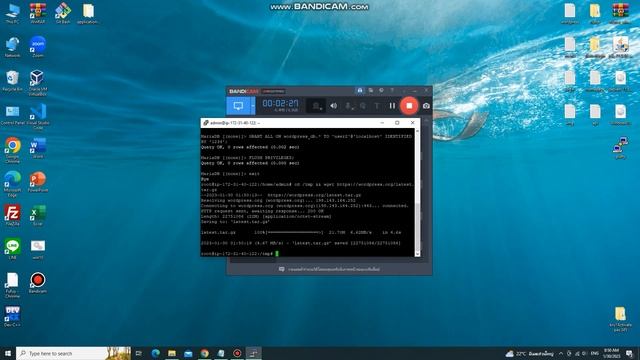Screen dimensions: 640x360
Task: Switch to Bandicam on taskbar
Action: (237, 353)
